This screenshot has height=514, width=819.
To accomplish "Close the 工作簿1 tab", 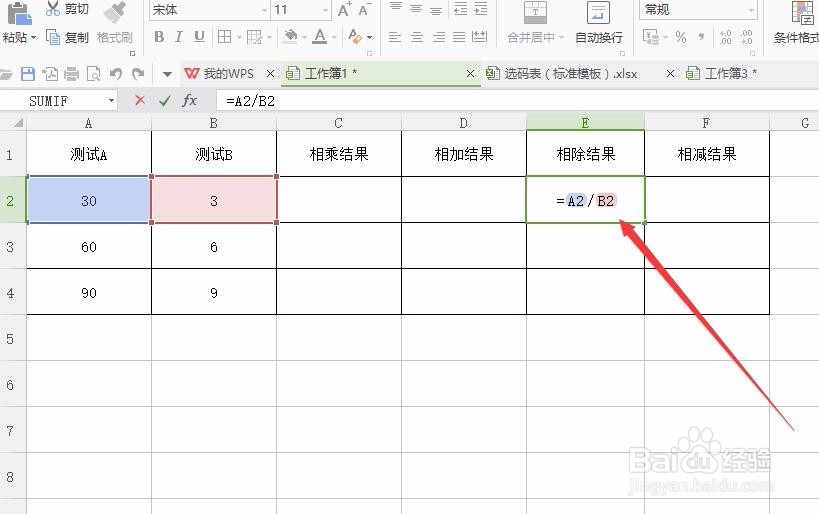I will pyautogui.click(x=470, y=74).
